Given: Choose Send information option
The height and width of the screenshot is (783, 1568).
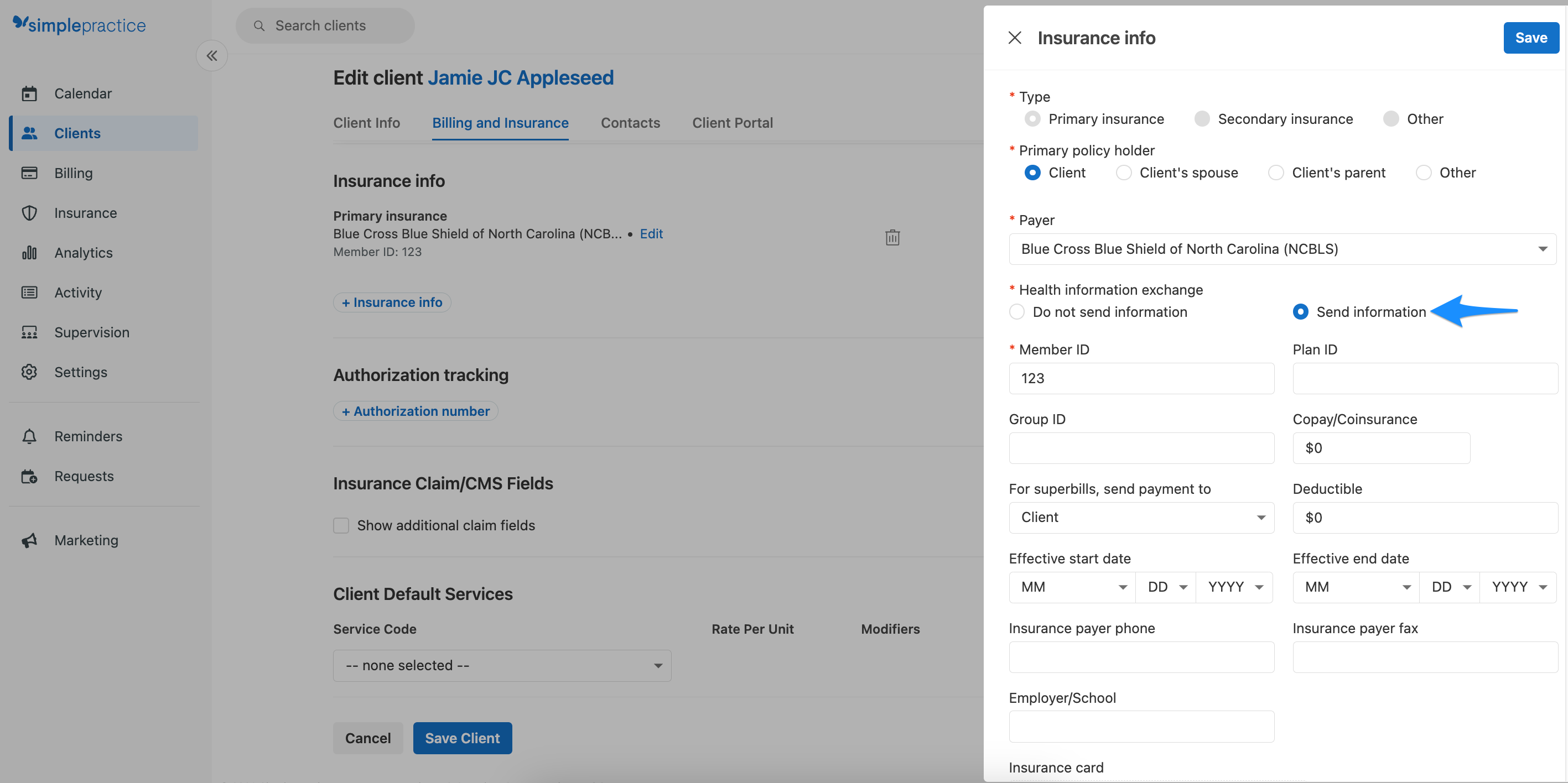Looking at the screenshot, I should click(1300, 312).
